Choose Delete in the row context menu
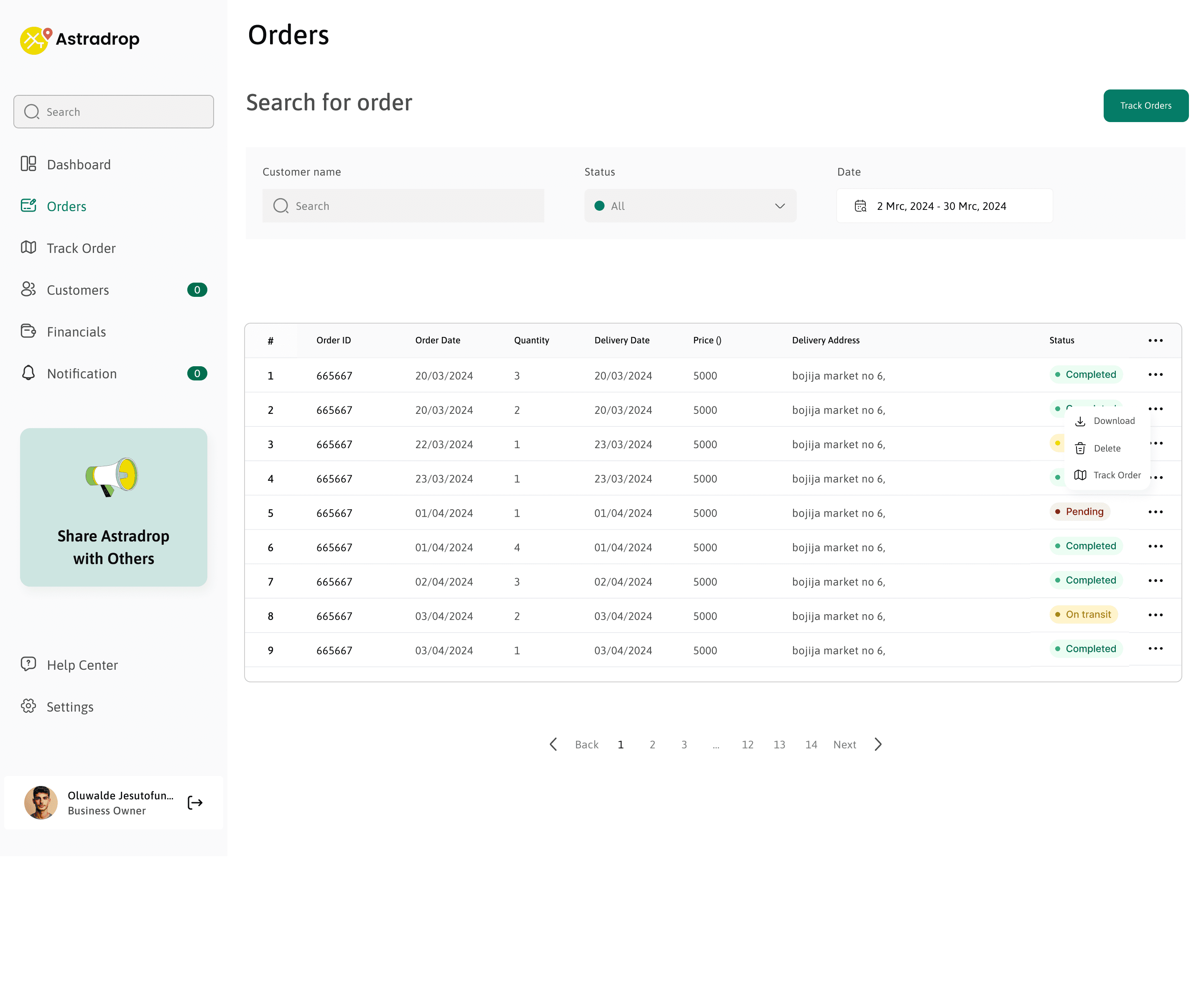This screenshot has width=1204, height=985. click(1107, 448)
